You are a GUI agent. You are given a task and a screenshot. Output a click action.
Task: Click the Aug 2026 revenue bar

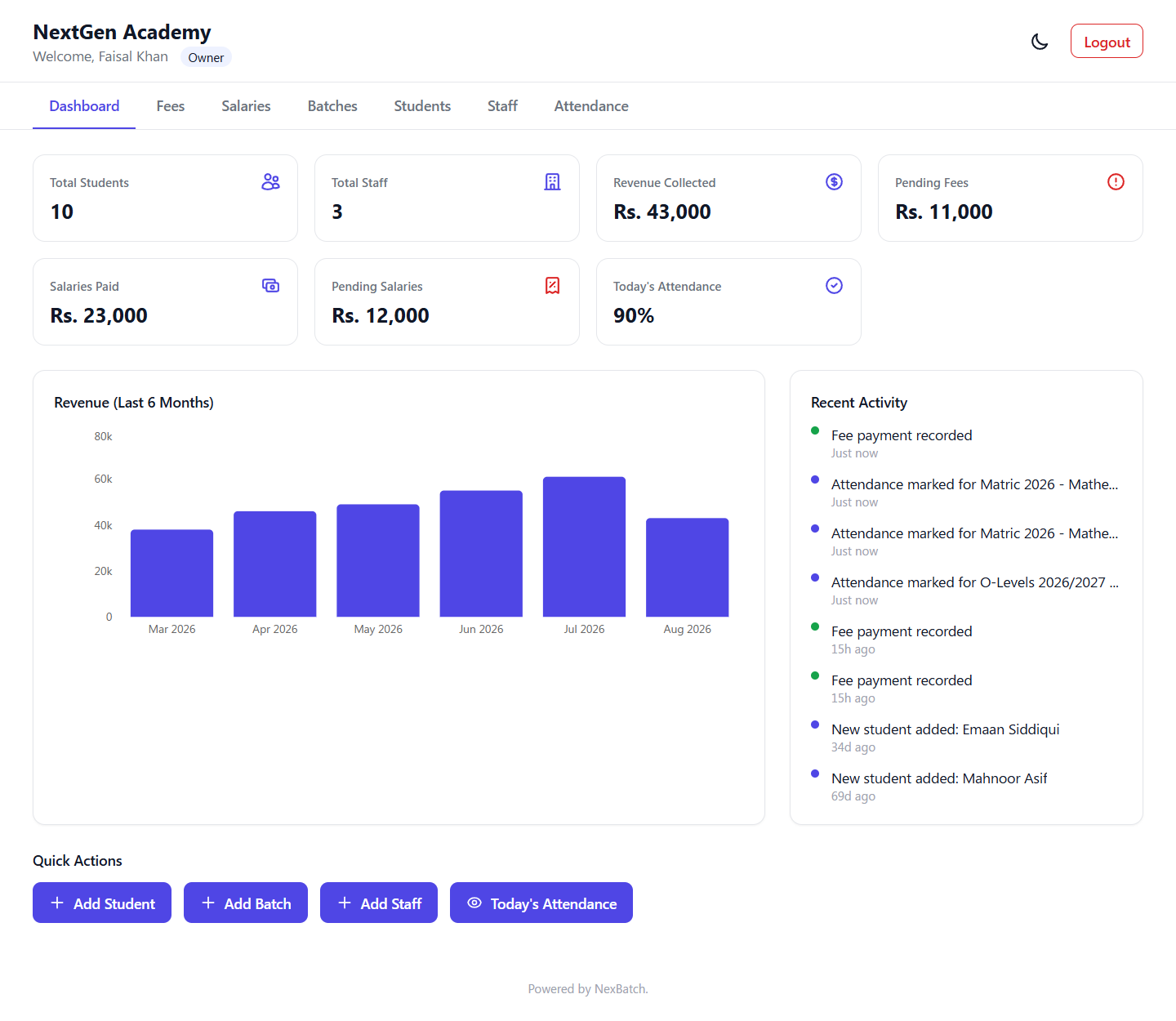(688, 568)
